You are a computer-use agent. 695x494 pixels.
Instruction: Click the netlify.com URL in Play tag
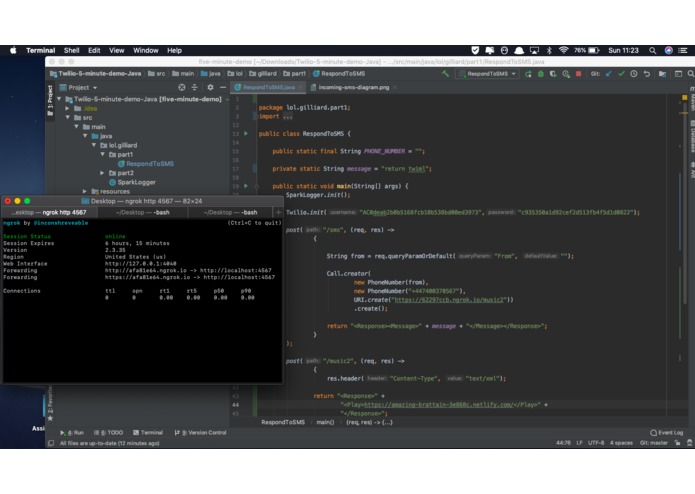coord(439,405)
